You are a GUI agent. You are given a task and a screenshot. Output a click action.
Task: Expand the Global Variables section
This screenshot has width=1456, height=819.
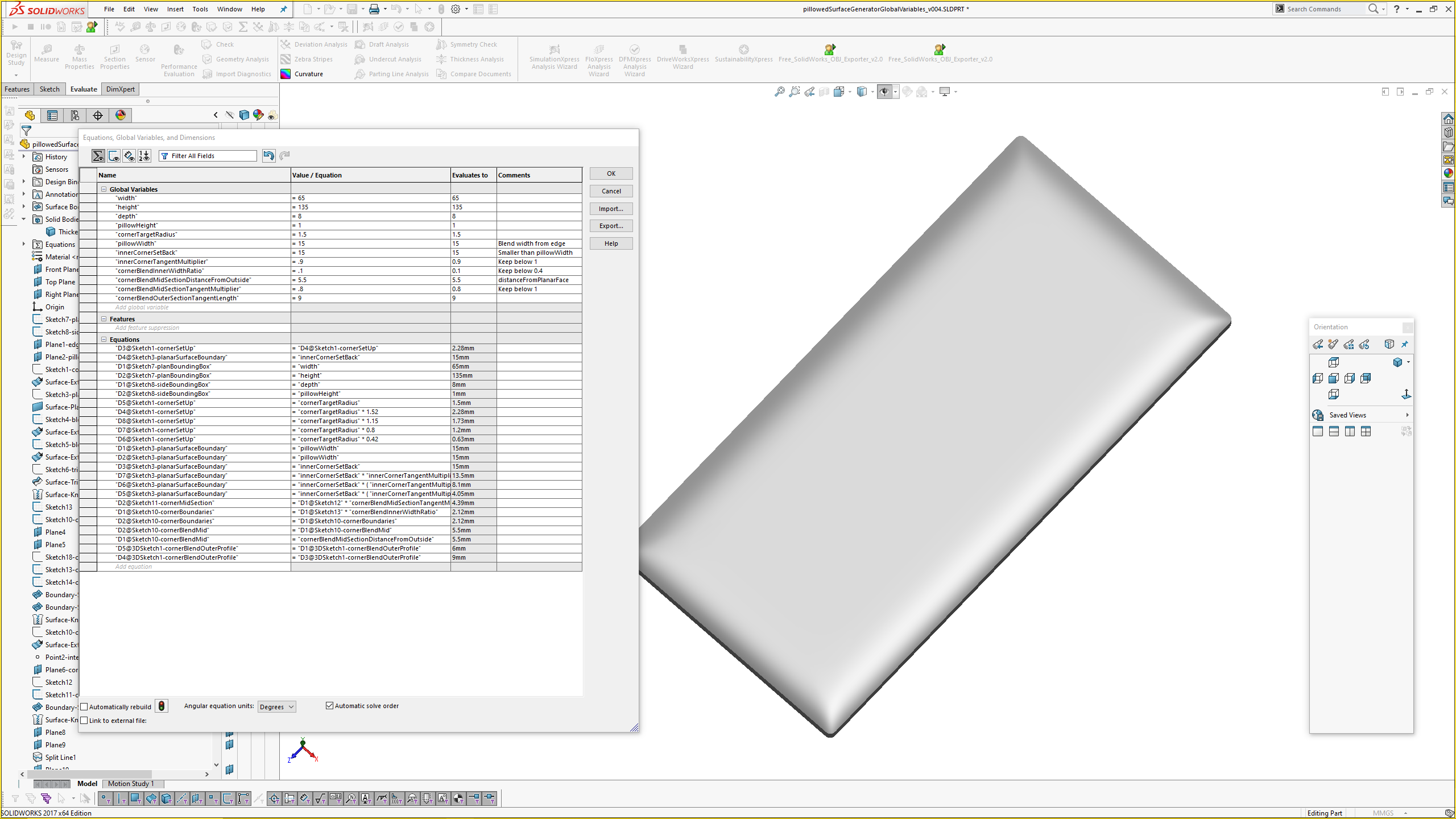pyautogui.click(x=104, y=189)
